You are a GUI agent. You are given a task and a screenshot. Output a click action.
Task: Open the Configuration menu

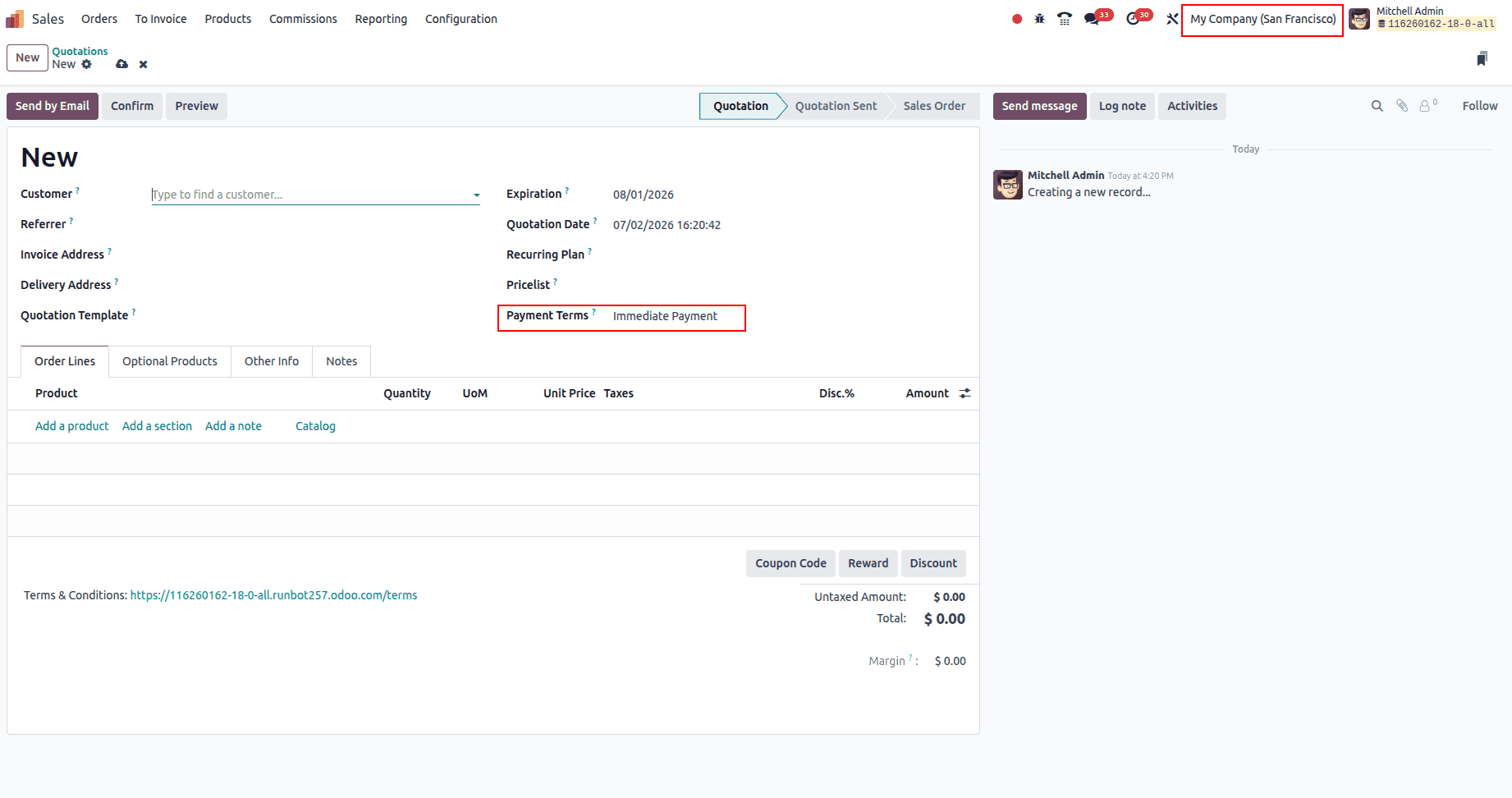[x=461, y=19]
